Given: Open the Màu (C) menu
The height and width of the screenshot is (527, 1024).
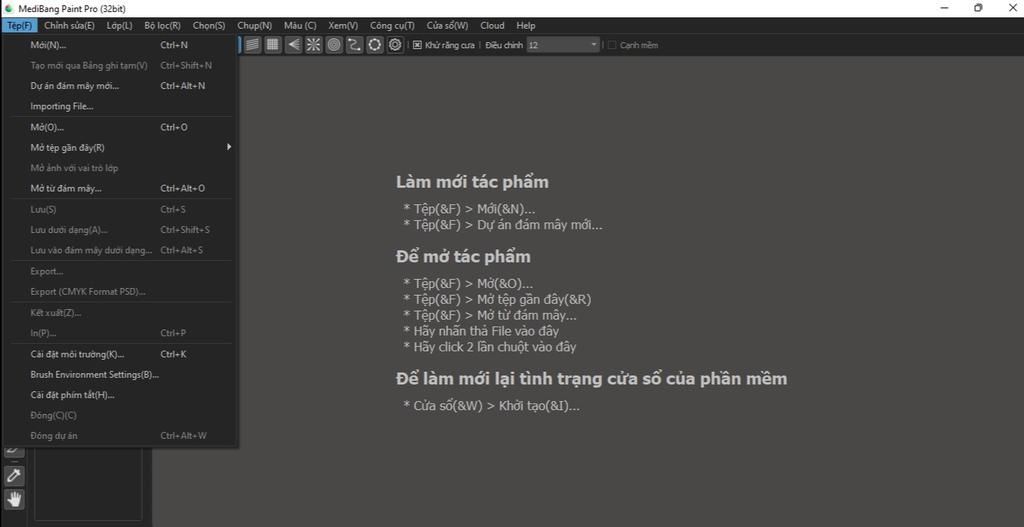Looking at the screenshot, I should [300, 25].
